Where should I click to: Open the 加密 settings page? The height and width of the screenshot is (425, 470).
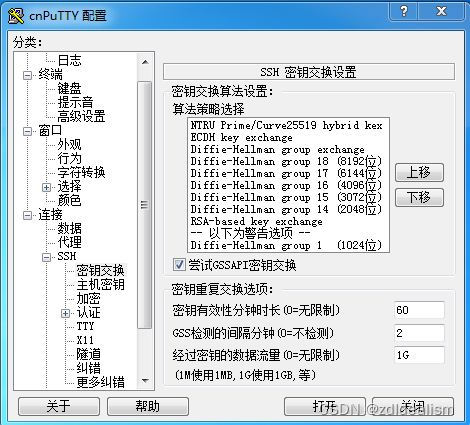pos(88,298)
